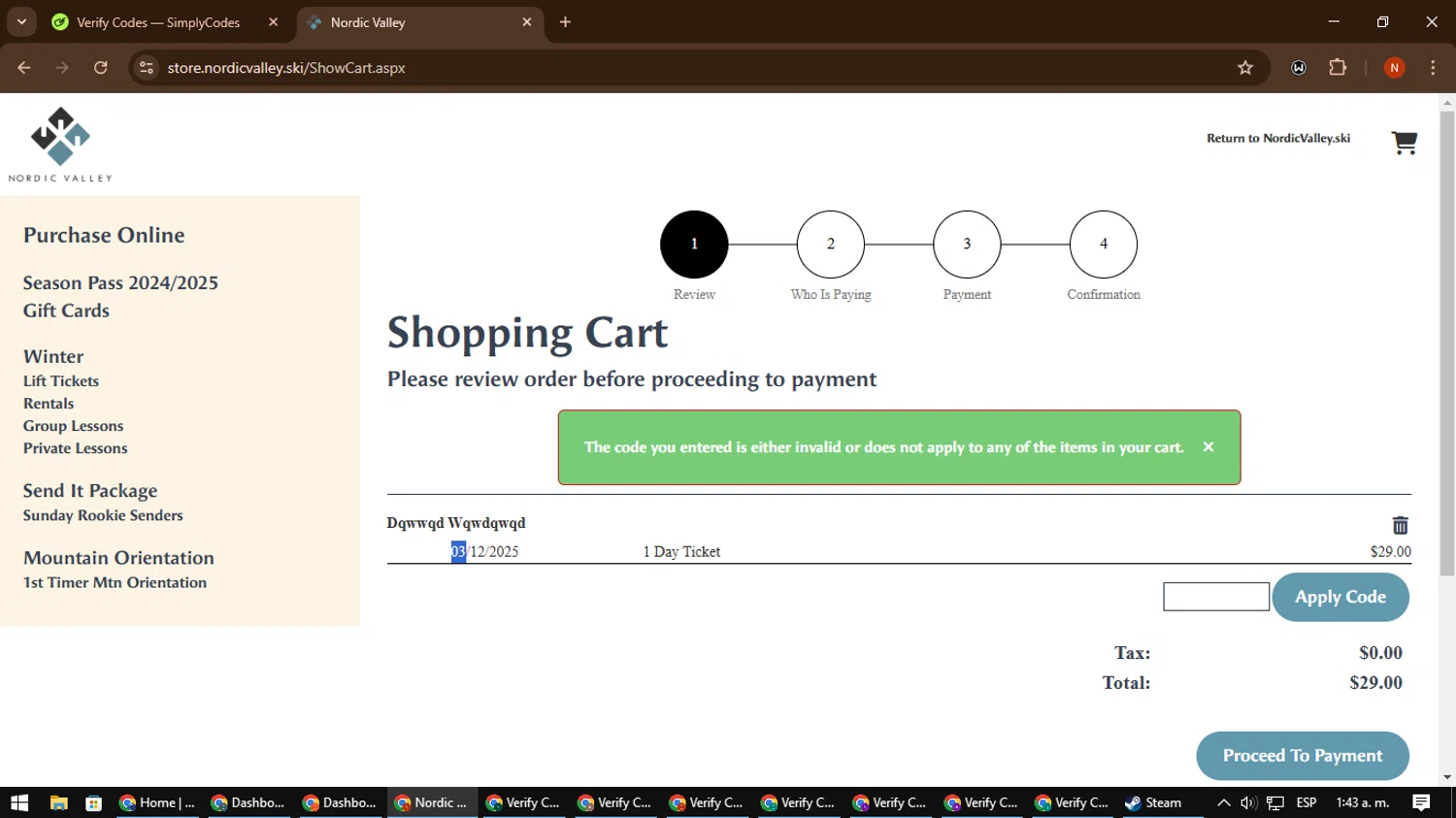
Task: Bookmark this page with the star icon
Action: [1245, 68]
